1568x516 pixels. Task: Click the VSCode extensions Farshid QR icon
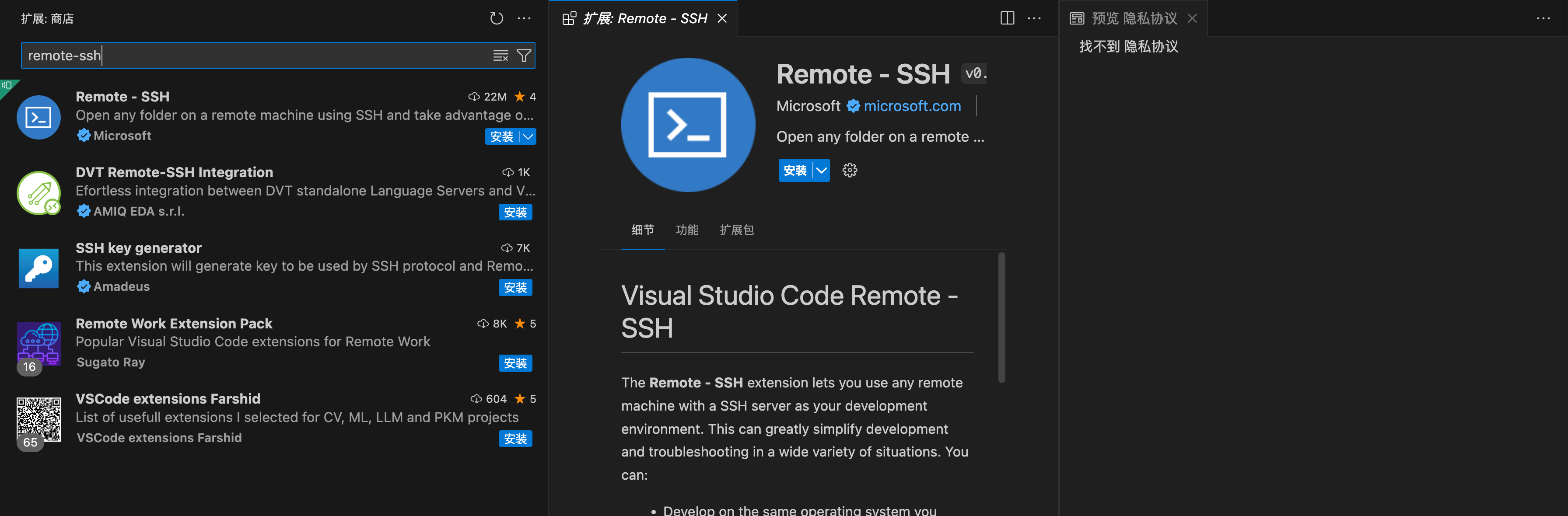pos(38,419)
